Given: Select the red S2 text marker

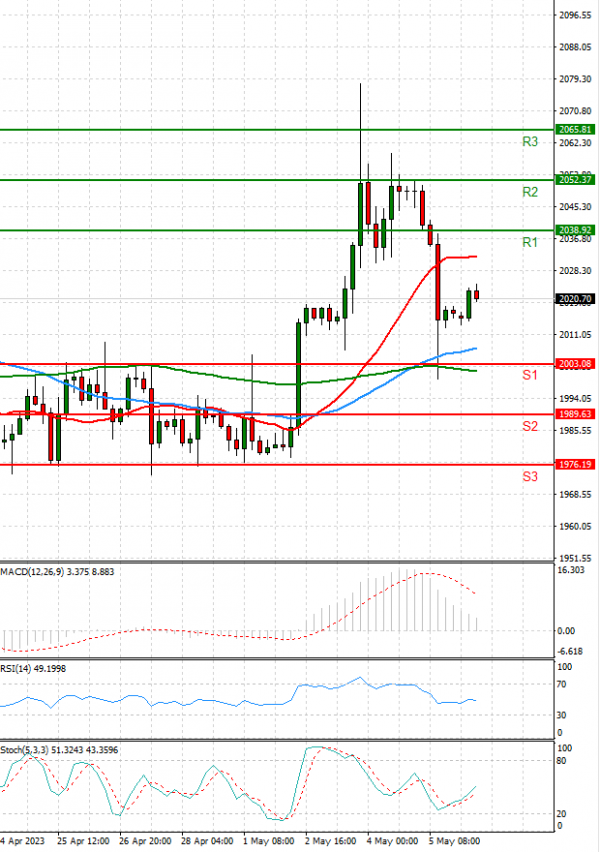Looking at the screenshot, I should (530, 426).
